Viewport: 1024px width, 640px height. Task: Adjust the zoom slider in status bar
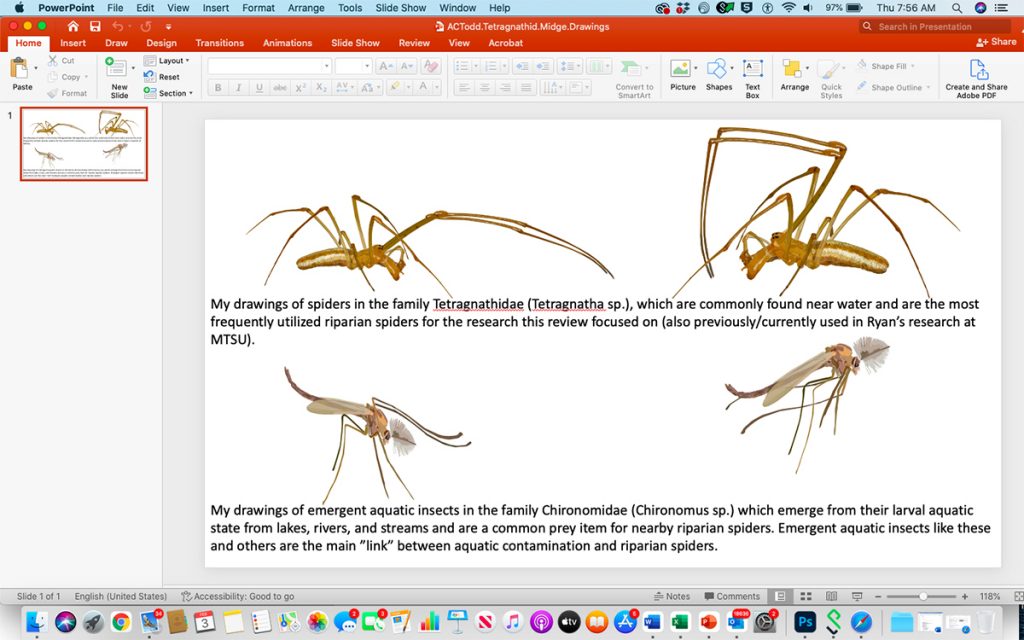click(923, 596)
